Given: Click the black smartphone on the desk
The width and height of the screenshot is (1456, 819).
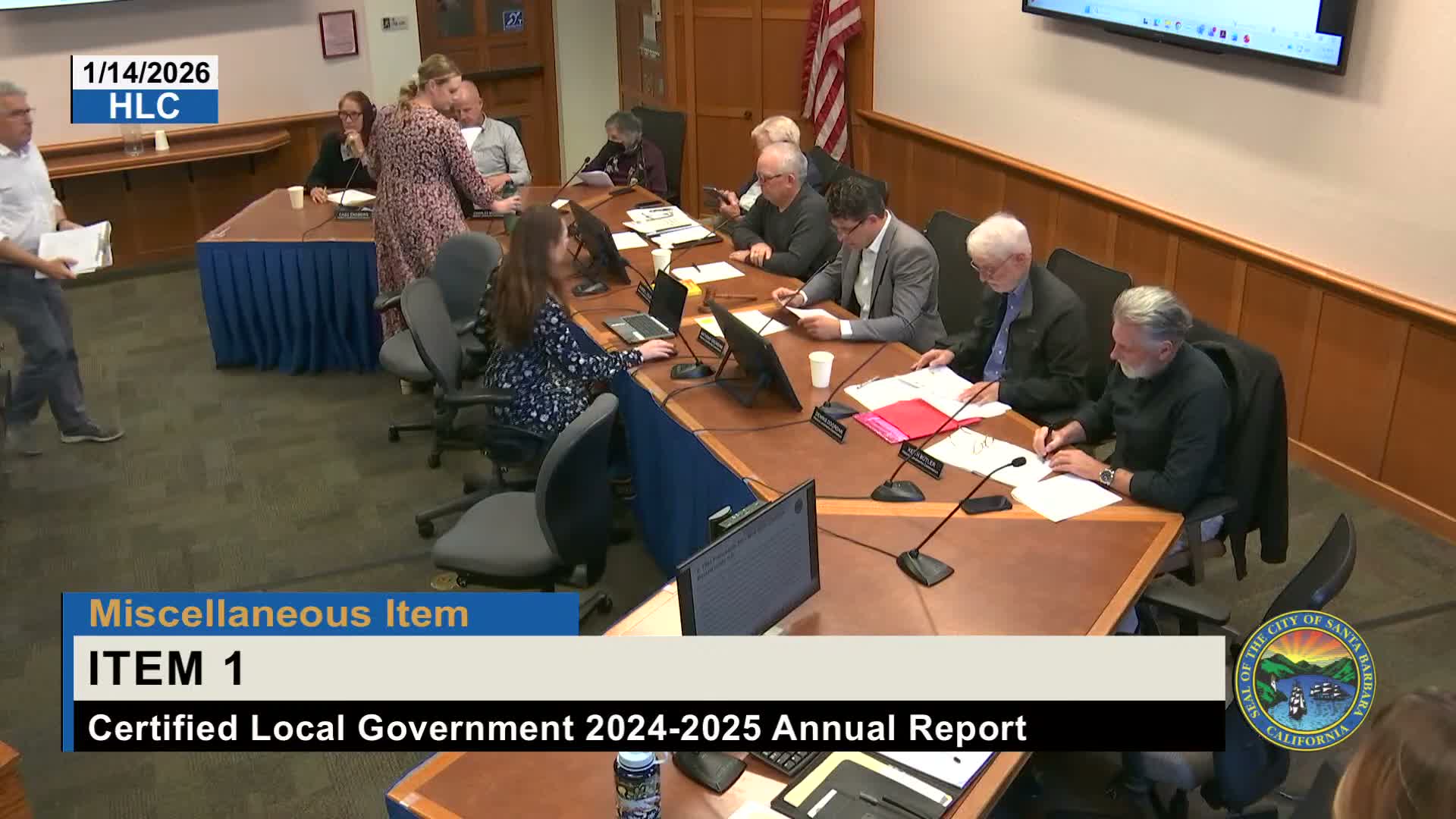Looking at the screenshot, I should coord(986,504).
